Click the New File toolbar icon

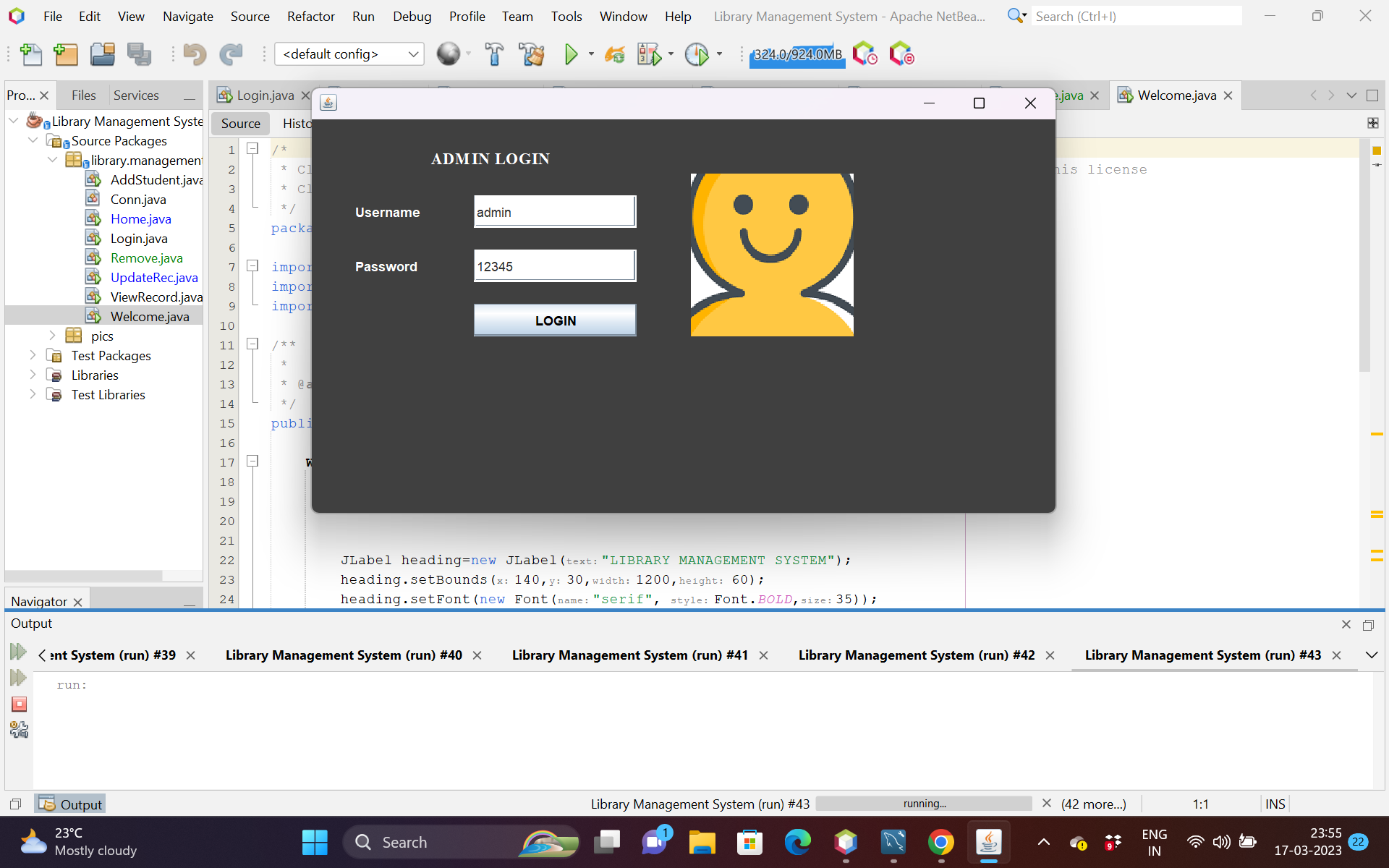tap(30, 54)
